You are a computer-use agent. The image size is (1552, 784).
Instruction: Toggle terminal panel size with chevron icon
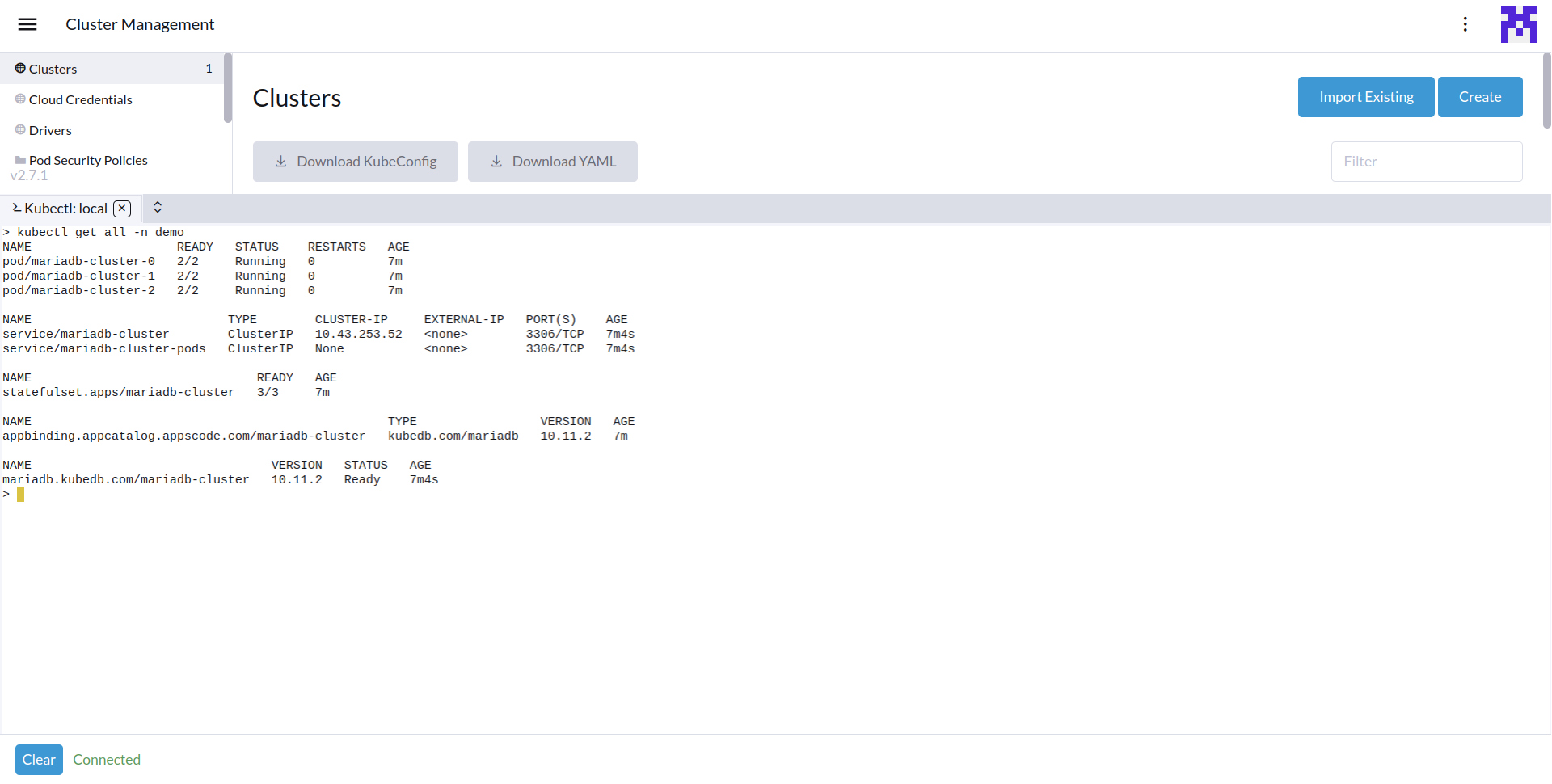coord(158,208)
